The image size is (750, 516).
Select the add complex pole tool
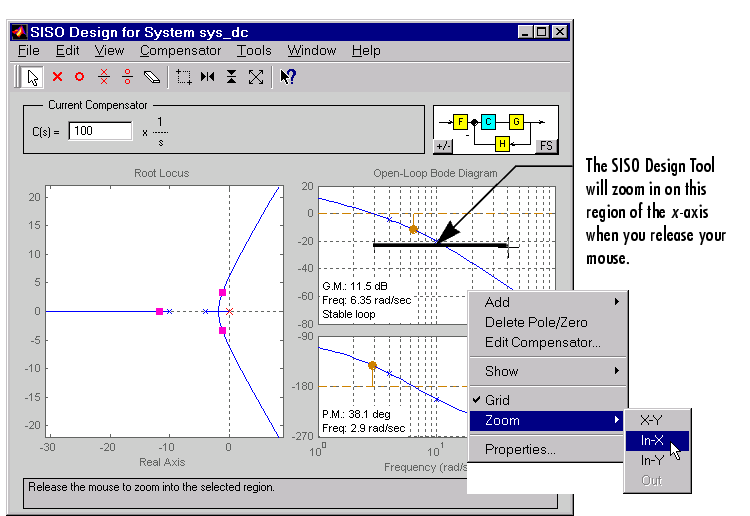pos(103,76)
